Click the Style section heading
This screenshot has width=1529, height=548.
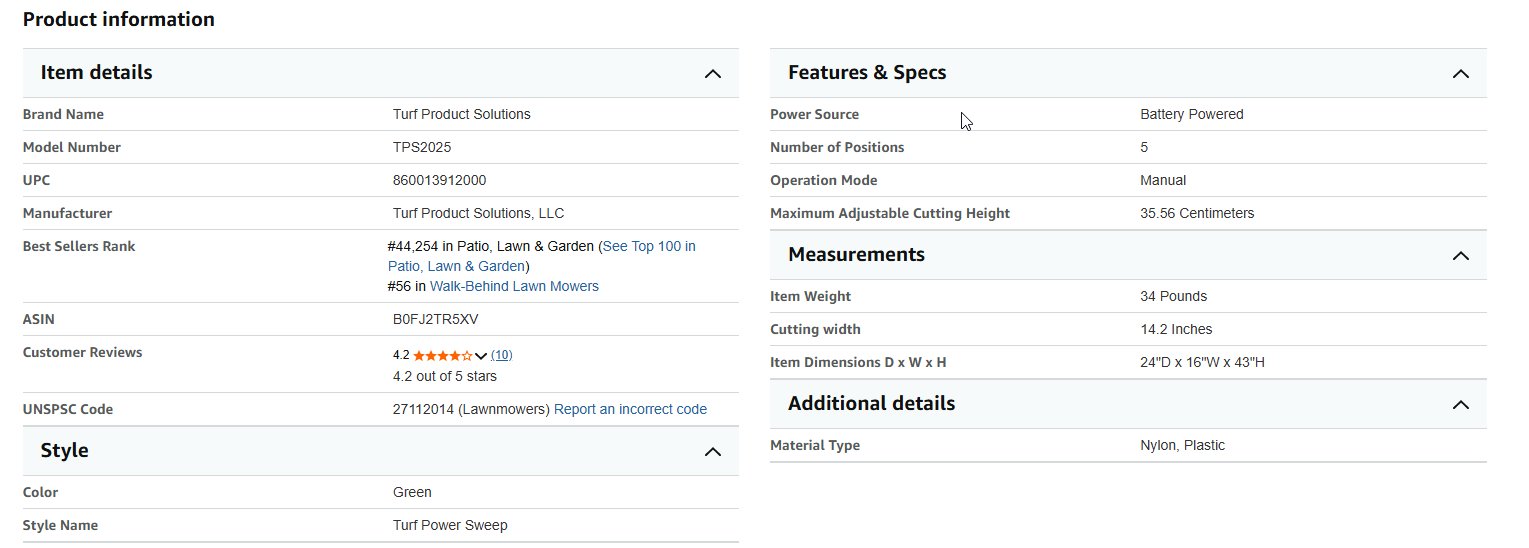coord(64,451)
